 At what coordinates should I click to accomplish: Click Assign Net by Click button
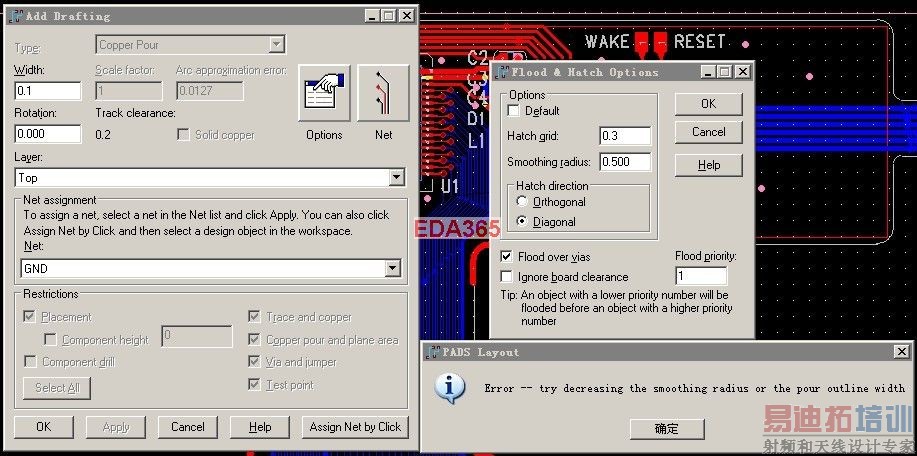pyautogui.click(x=355, y=427)
